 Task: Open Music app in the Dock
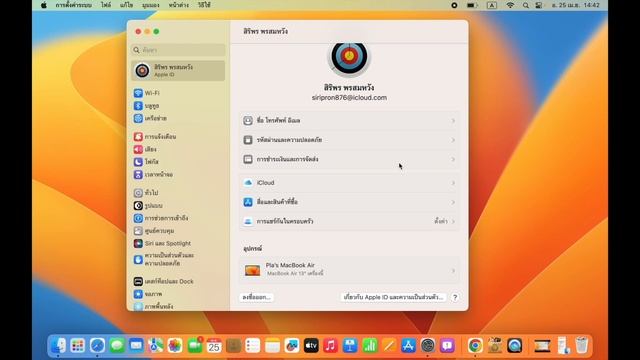tap(330, 346)
